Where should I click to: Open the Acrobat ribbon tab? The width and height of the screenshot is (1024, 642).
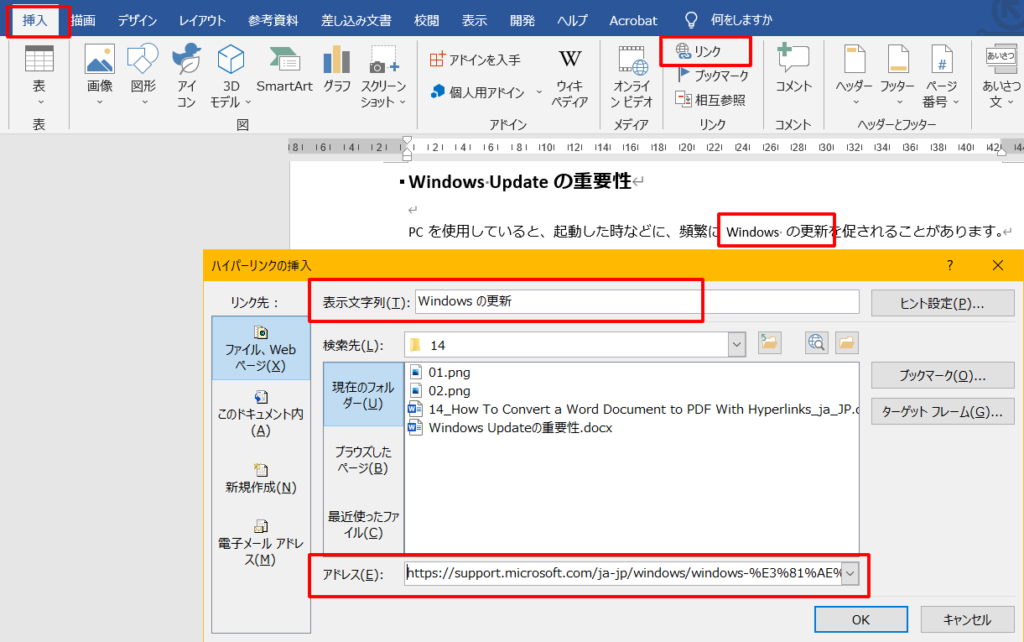point(633,20)
